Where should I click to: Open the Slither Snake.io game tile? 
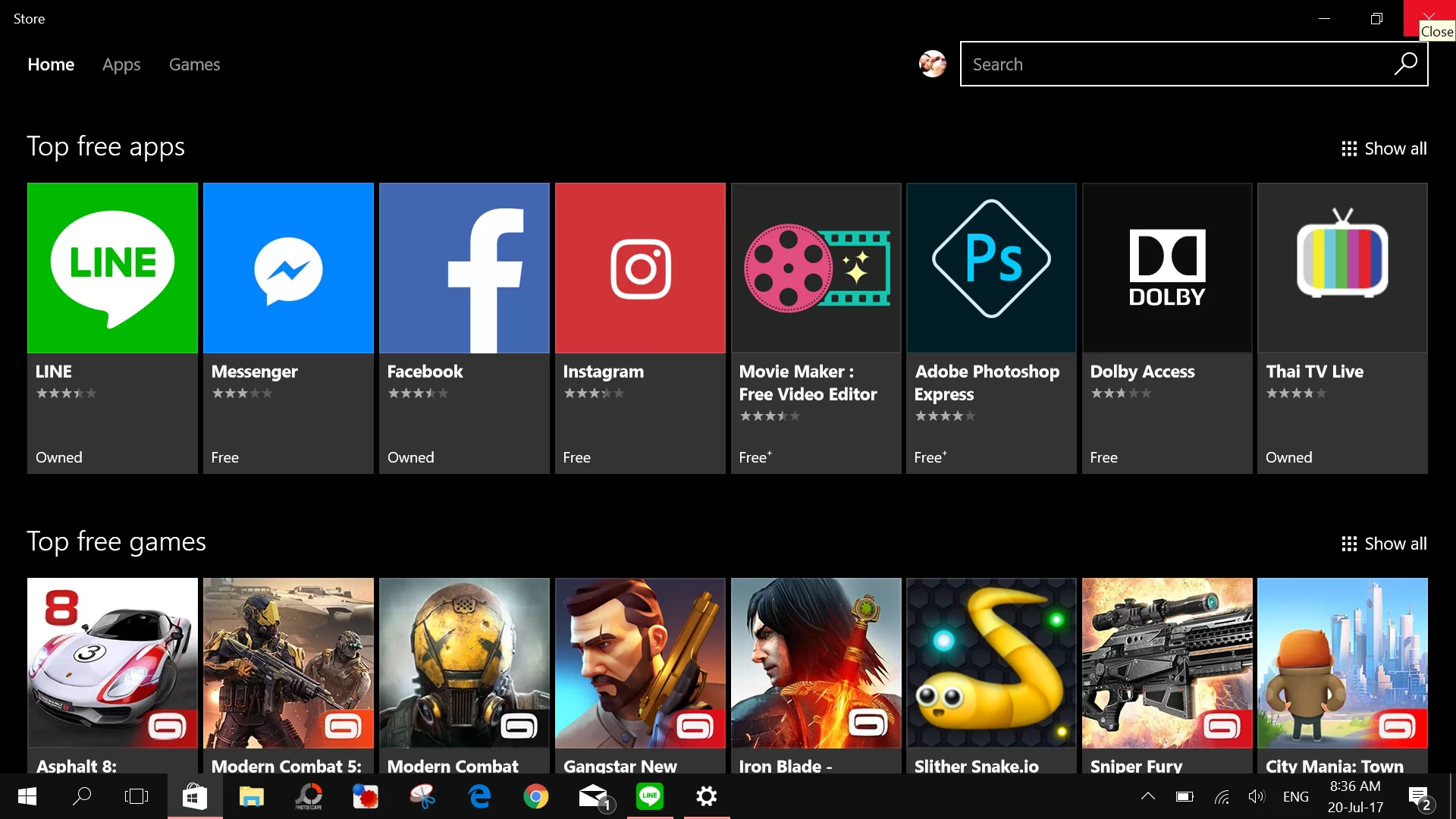tap(991, 675)
